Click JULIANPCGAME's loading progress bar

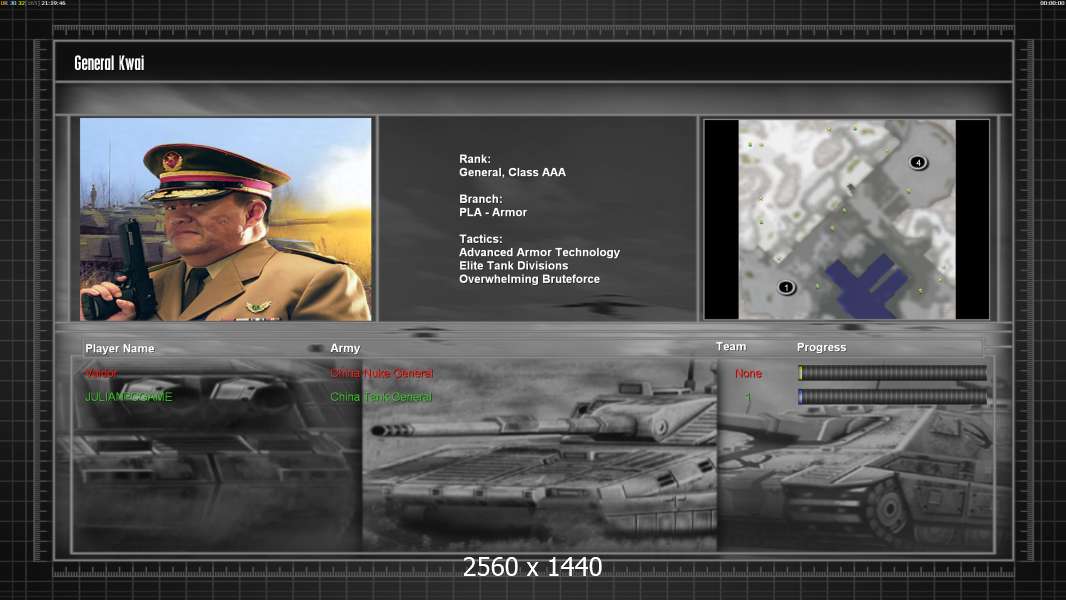pos(892,397)
